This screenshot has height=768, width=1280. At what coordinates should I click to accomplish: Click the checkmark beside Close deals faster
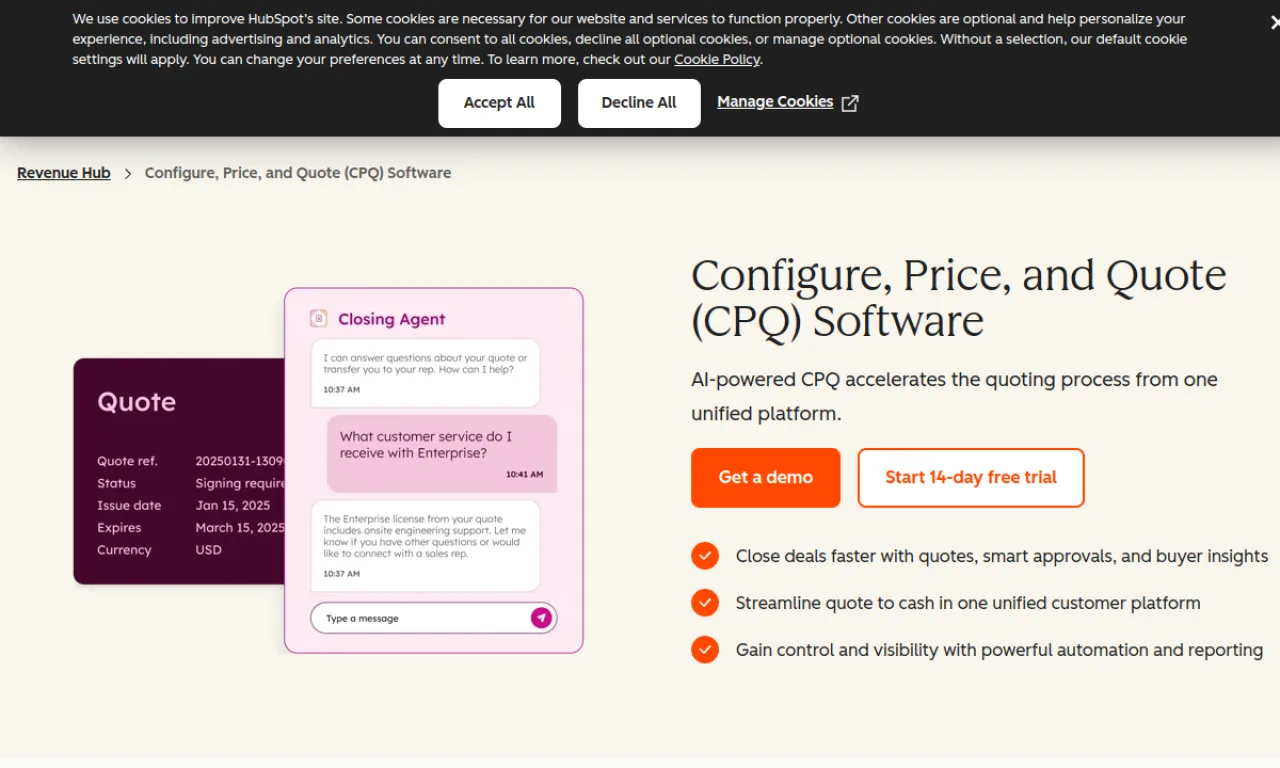pyautogui.click(x=705, y=556)
